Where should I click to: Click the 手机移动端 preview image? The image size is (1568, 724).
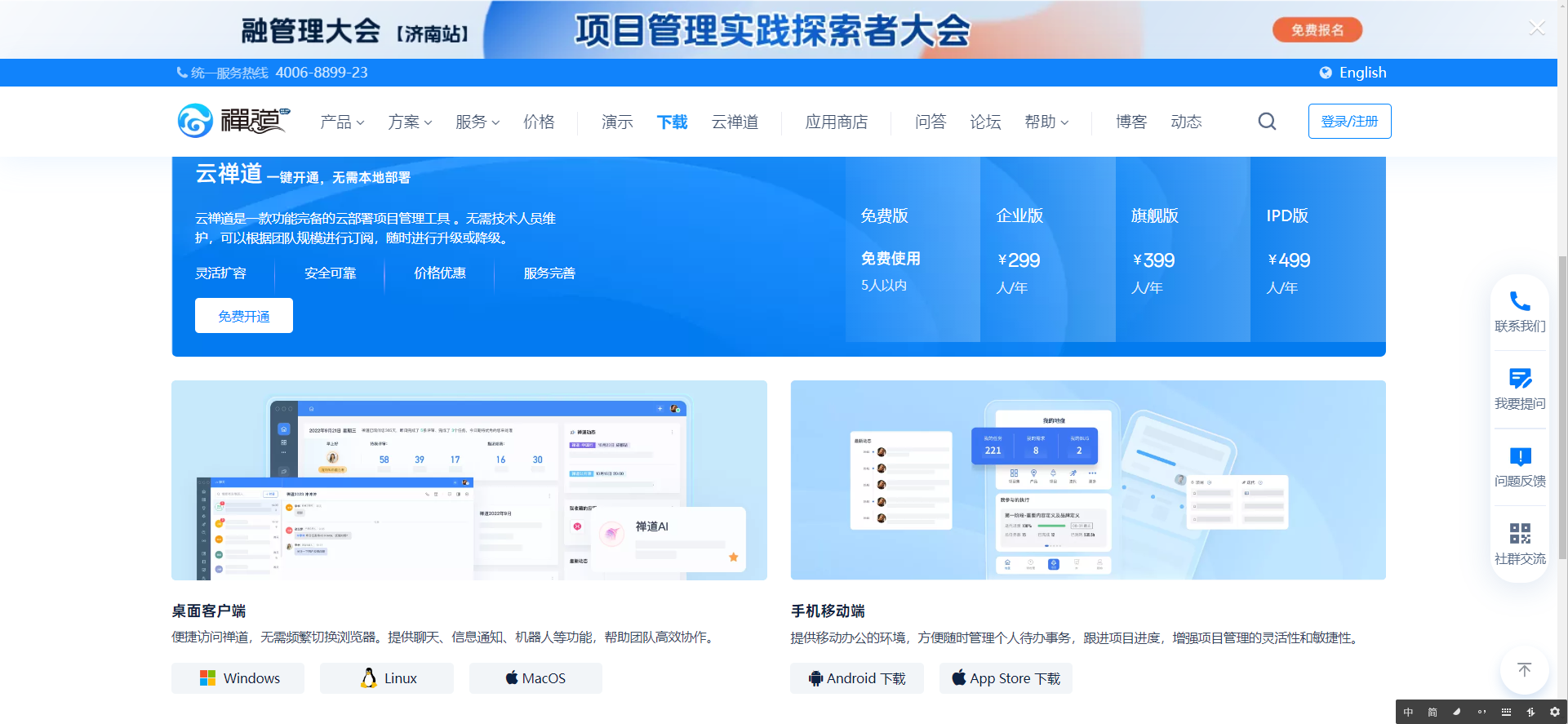coord(1088,480)
